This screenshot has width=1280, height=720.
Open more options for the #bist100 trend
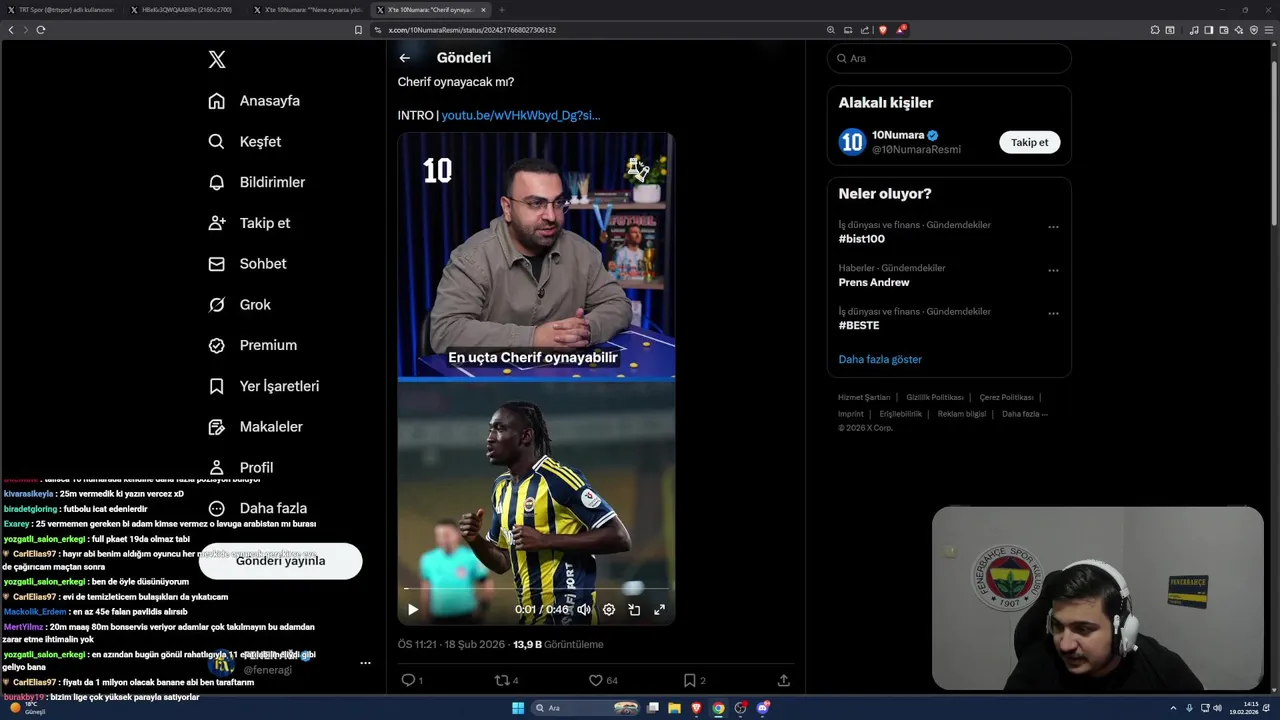pos(1053,227)
